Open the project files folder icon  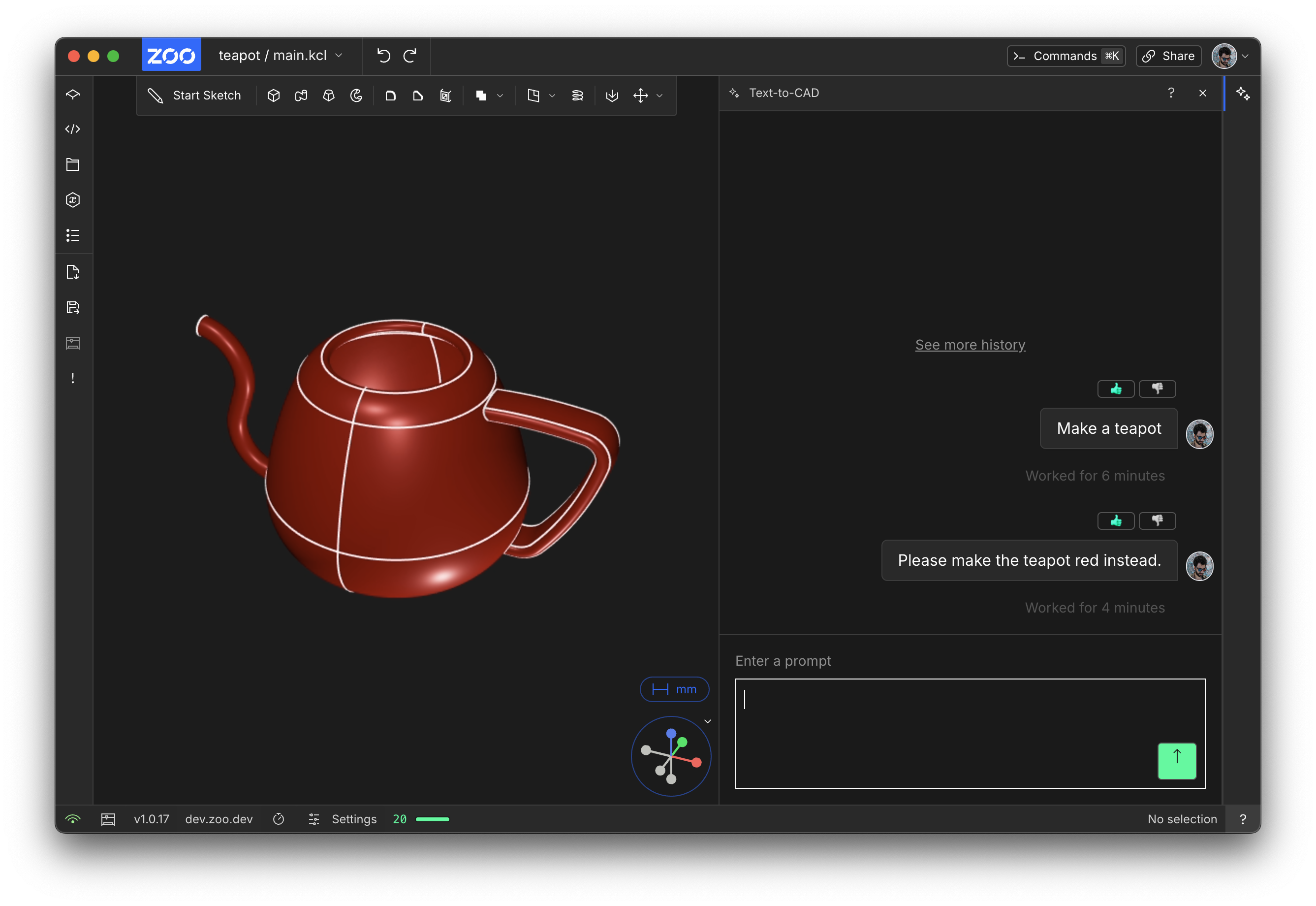coord(73,164)
